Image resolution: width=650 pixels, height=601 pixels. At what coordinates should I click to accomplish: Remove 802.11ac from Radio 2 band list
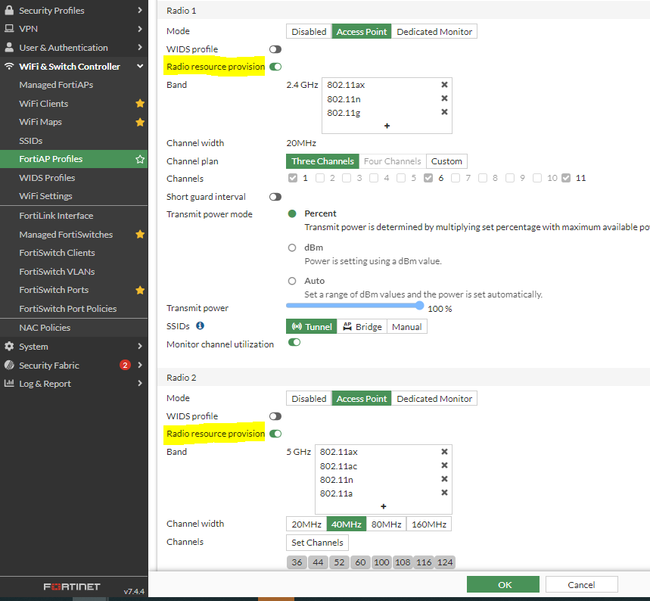coord(444,465)
